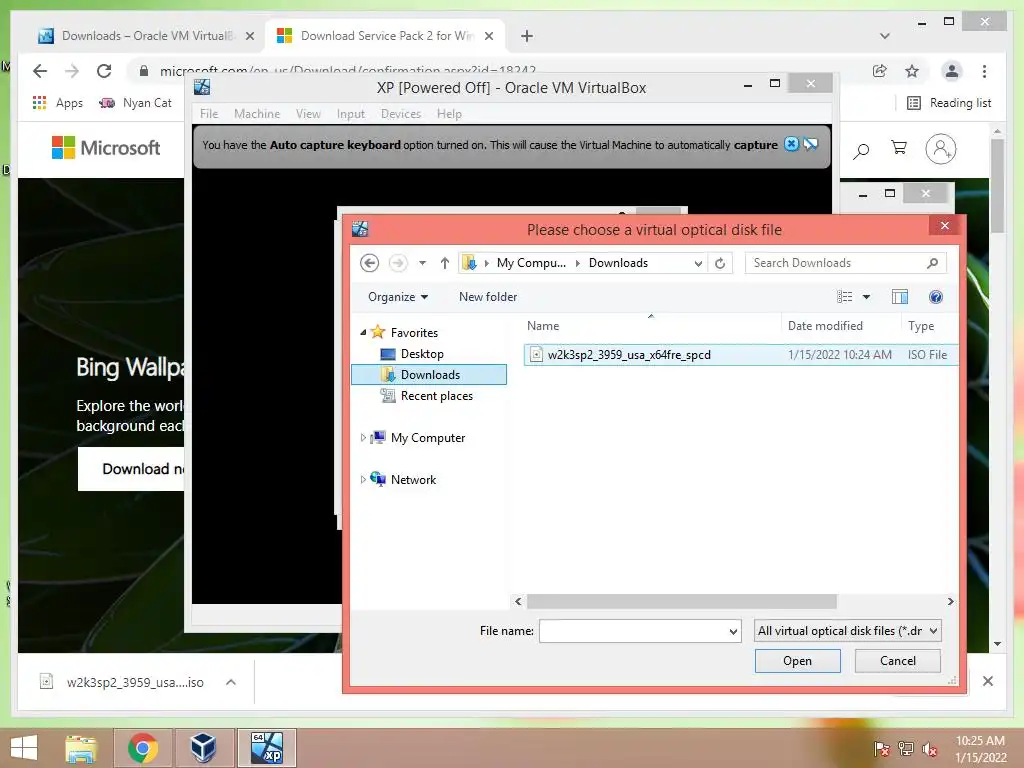This screenshot has width=1024, height=768.
Task: Dismiss the Auto capture keyboard notification
Action: tap(791, 144)
